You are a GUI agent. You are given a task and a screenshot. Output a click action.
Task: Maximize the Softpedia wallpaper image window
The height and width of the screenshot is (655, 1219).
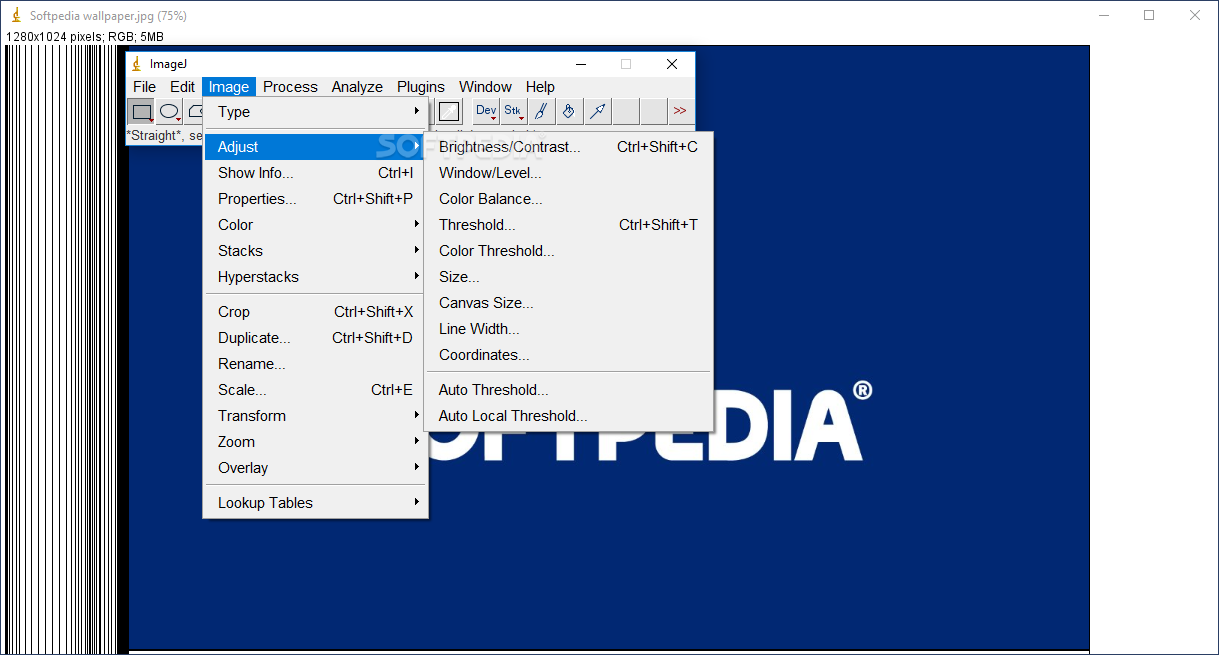1149,15
